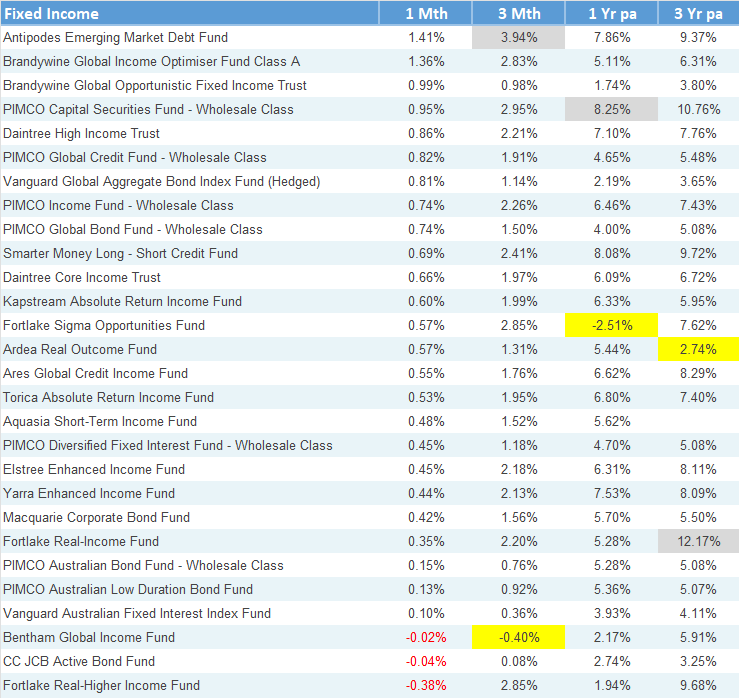Select Daintree Core Income Trust name
739x698 pixels.
pos(82,278)
